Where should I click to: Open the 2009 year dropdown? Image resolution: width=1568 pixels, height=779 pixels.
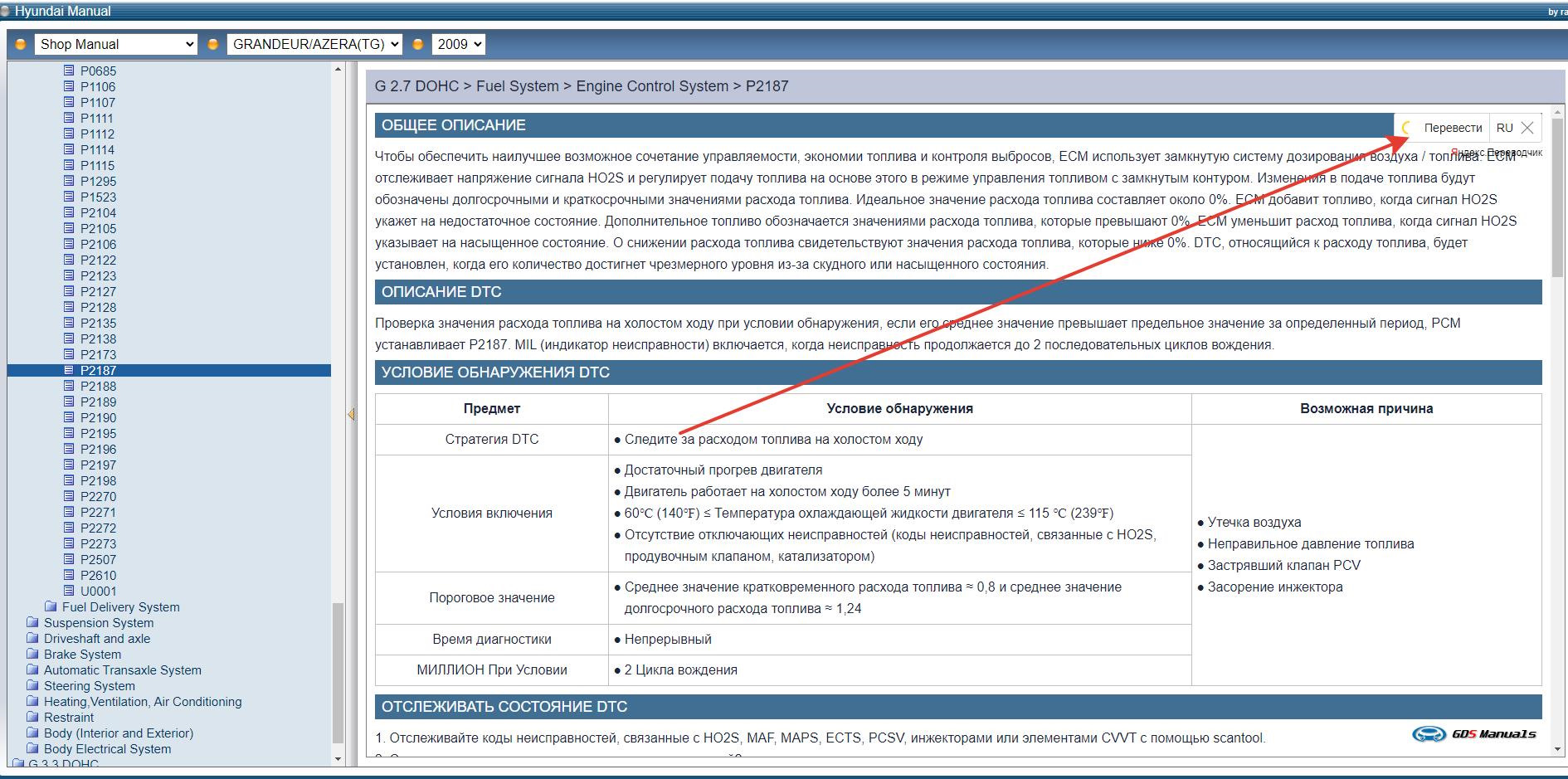coord(458,45)
